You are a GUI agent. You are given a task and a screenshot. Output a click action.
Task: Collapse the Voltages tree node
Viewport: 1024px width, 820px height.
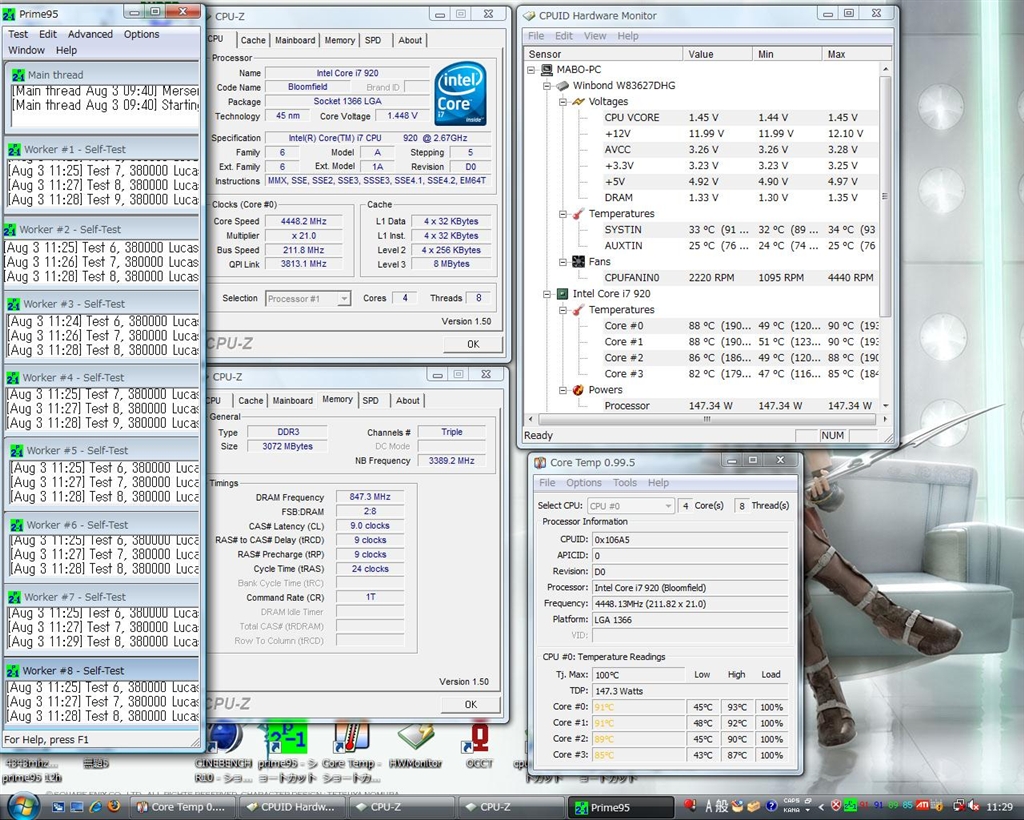pos(564,102)
